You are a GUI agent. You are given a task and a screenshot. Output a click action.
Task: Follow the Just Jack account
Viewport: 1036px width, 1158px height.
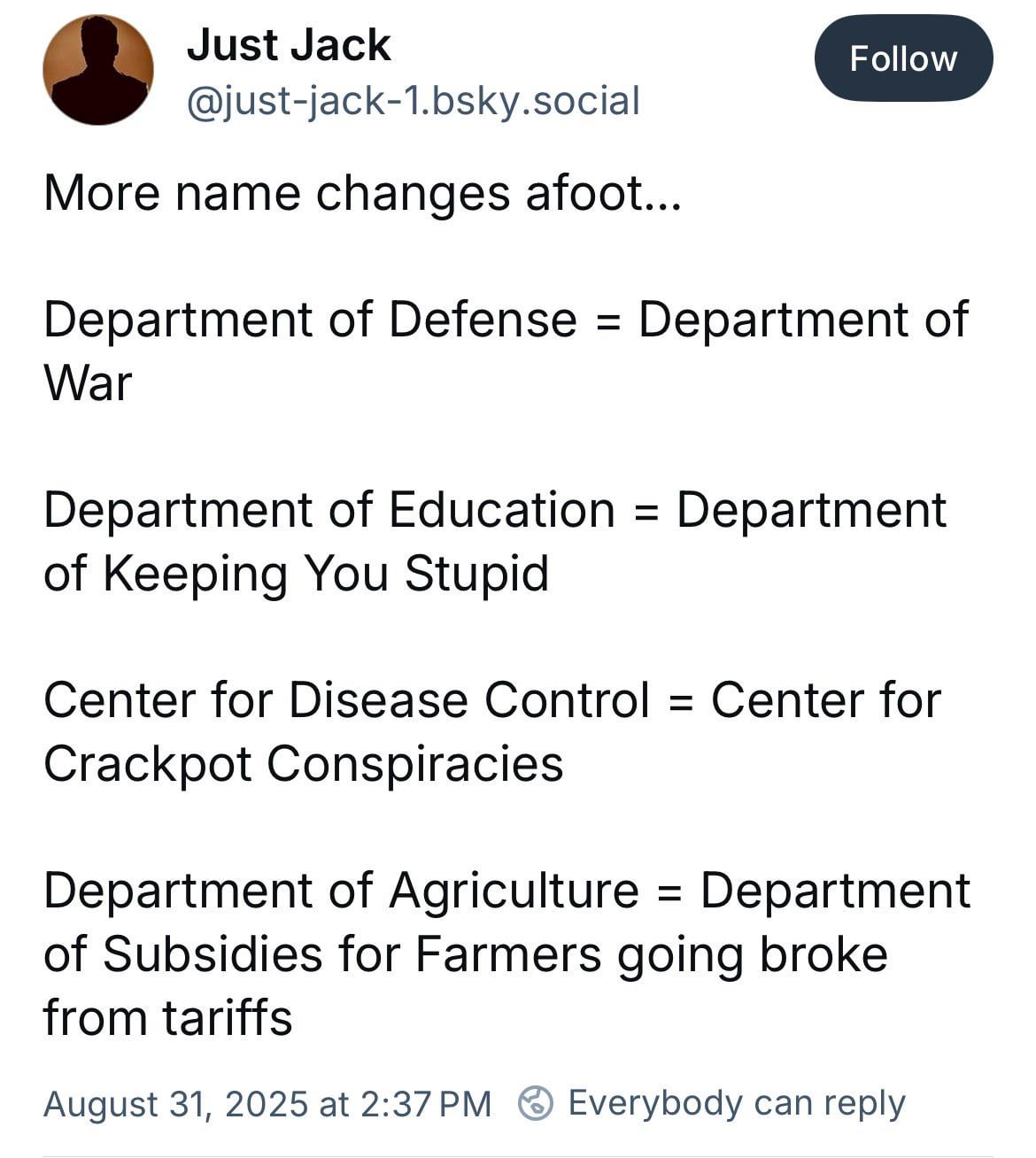[903, 58]
